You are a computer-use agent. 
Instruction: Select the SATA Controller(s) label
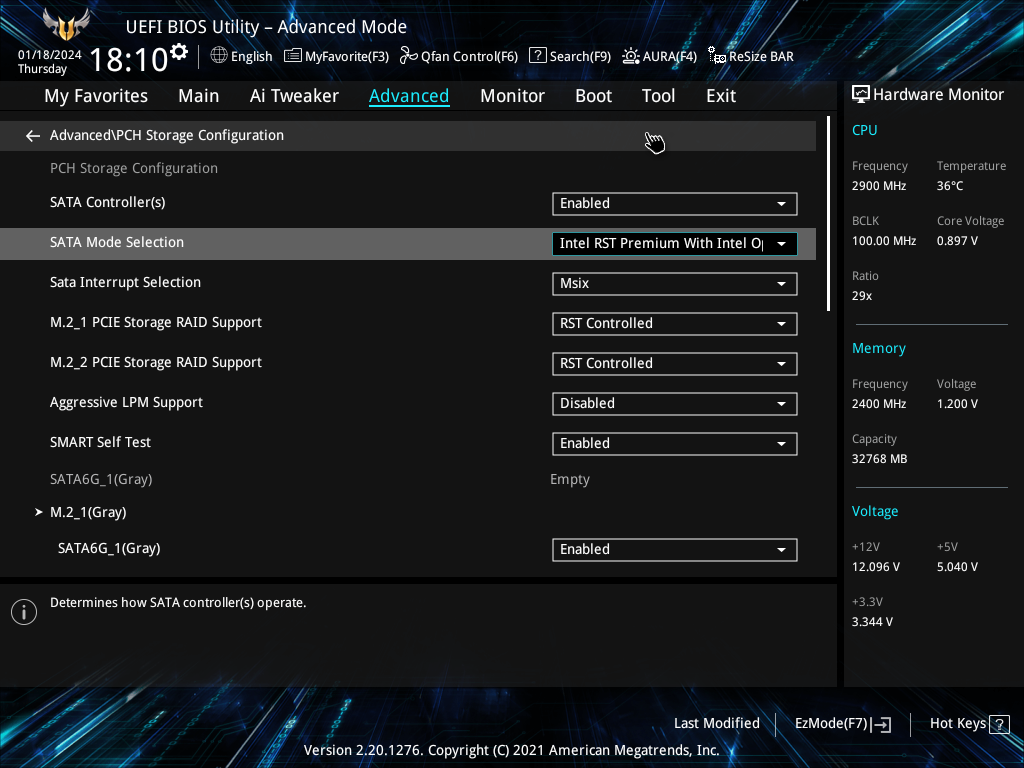point(108,202)
